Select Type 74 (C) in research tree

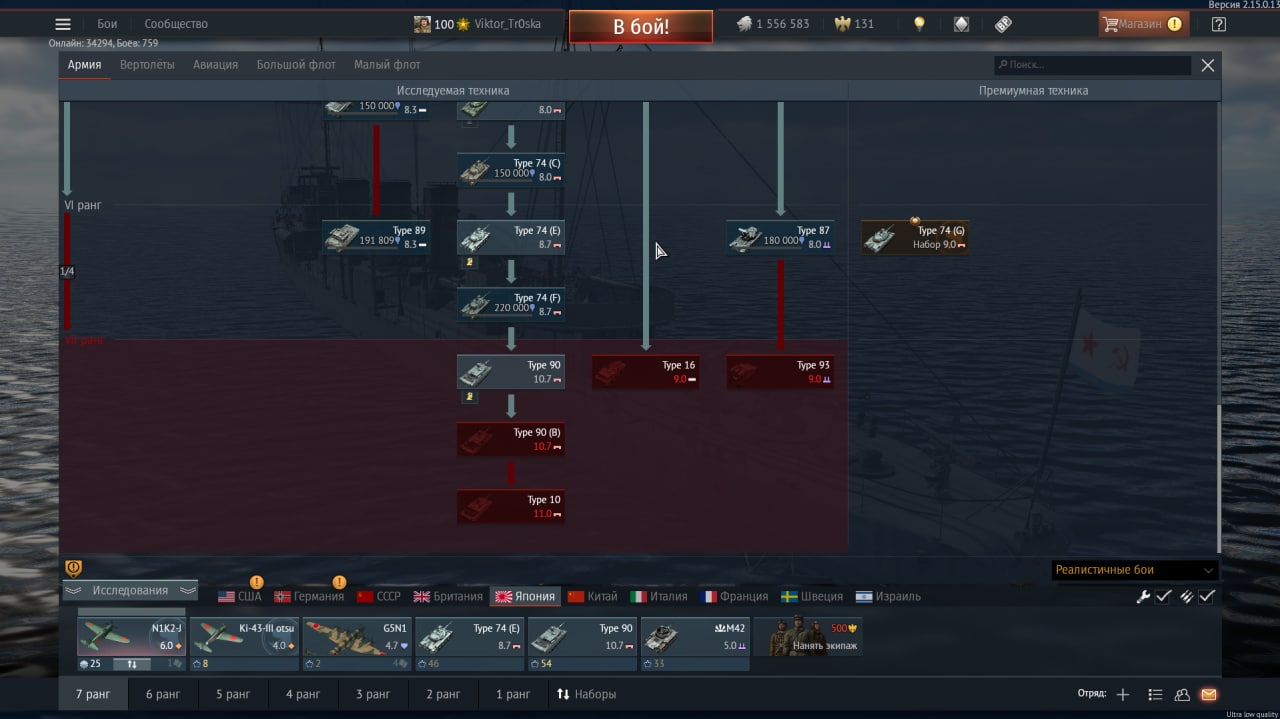coord(511,170)
